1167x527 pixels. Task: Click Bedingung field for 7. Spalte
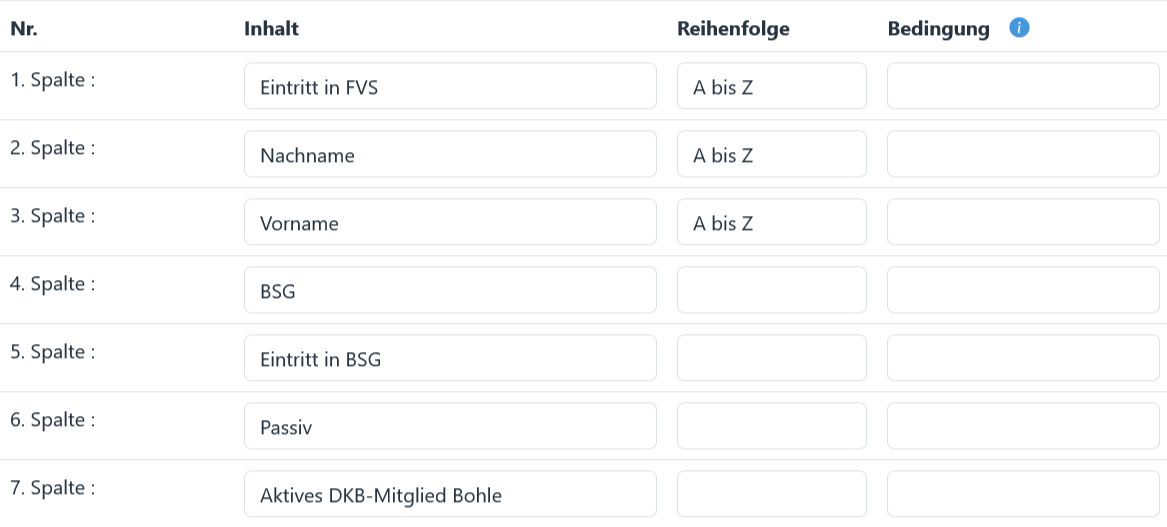1023,495
